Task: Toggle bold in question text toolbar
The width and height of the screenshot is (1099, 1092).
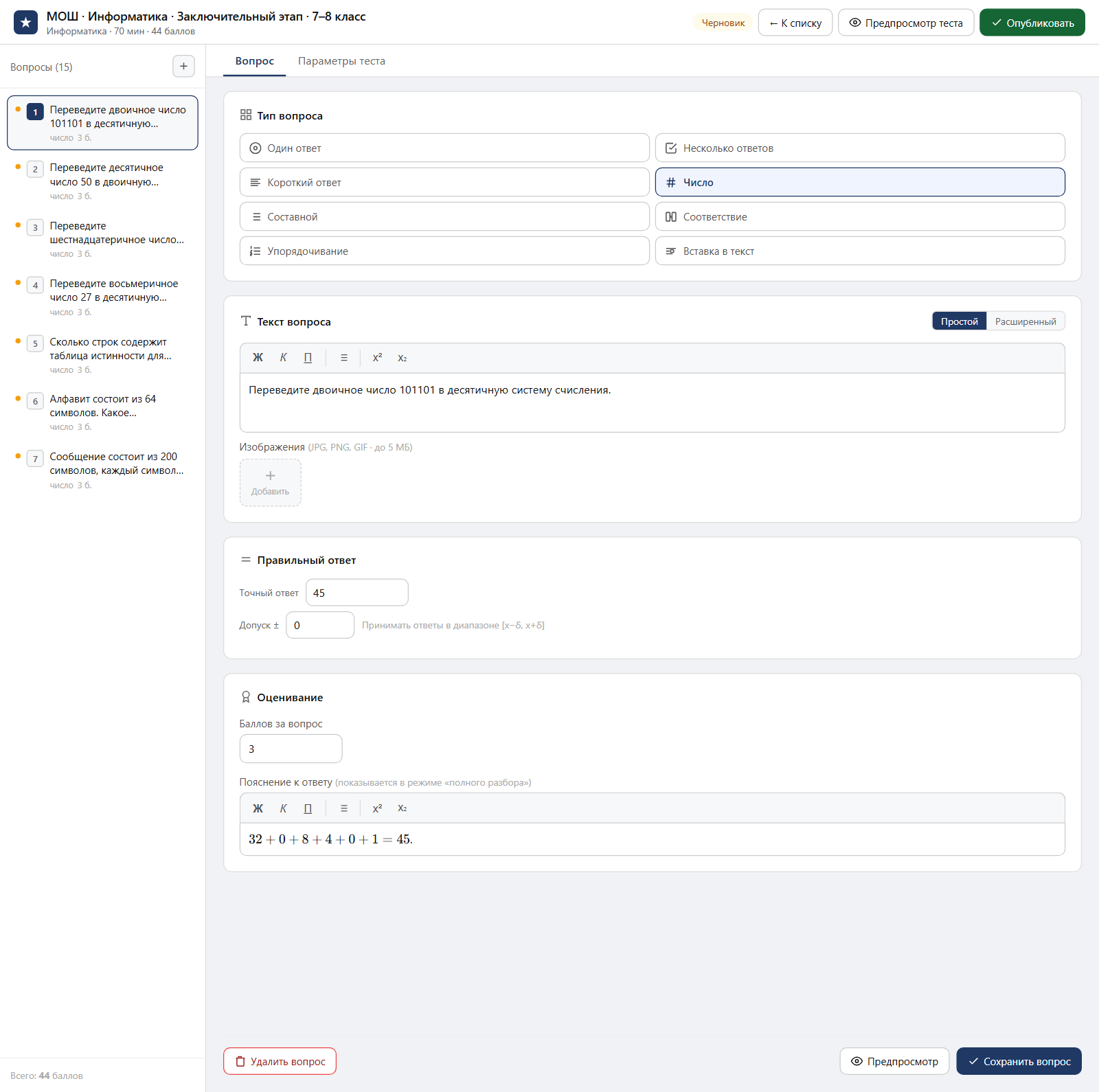Action: (x=258, y=358)
